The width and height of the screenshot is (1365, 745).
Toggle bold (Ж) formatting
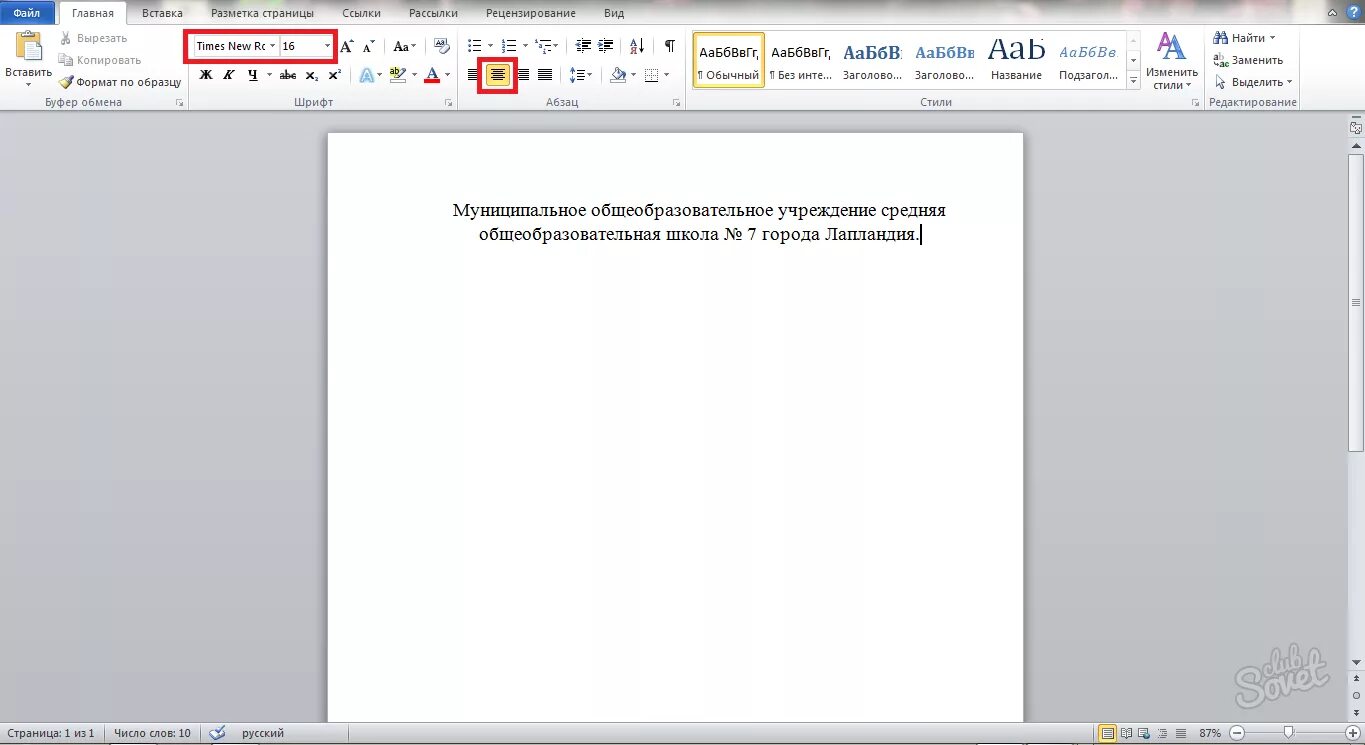(x=206, y=75)
